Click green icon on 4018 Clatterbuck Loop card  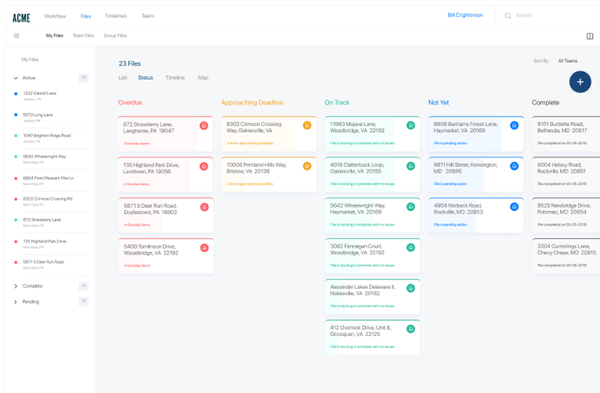pyautogui.click(x=411, y=166)
